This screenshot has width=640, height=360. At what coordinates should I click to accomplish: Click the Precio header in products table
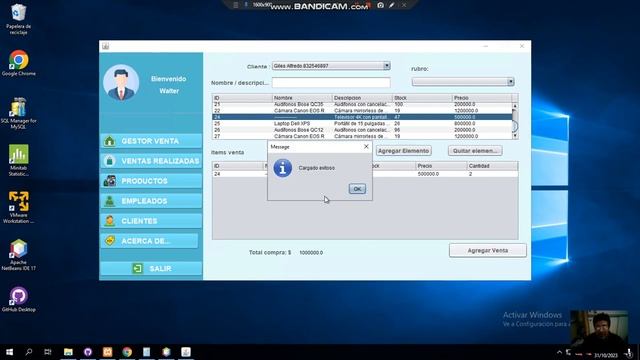[482, 98]
